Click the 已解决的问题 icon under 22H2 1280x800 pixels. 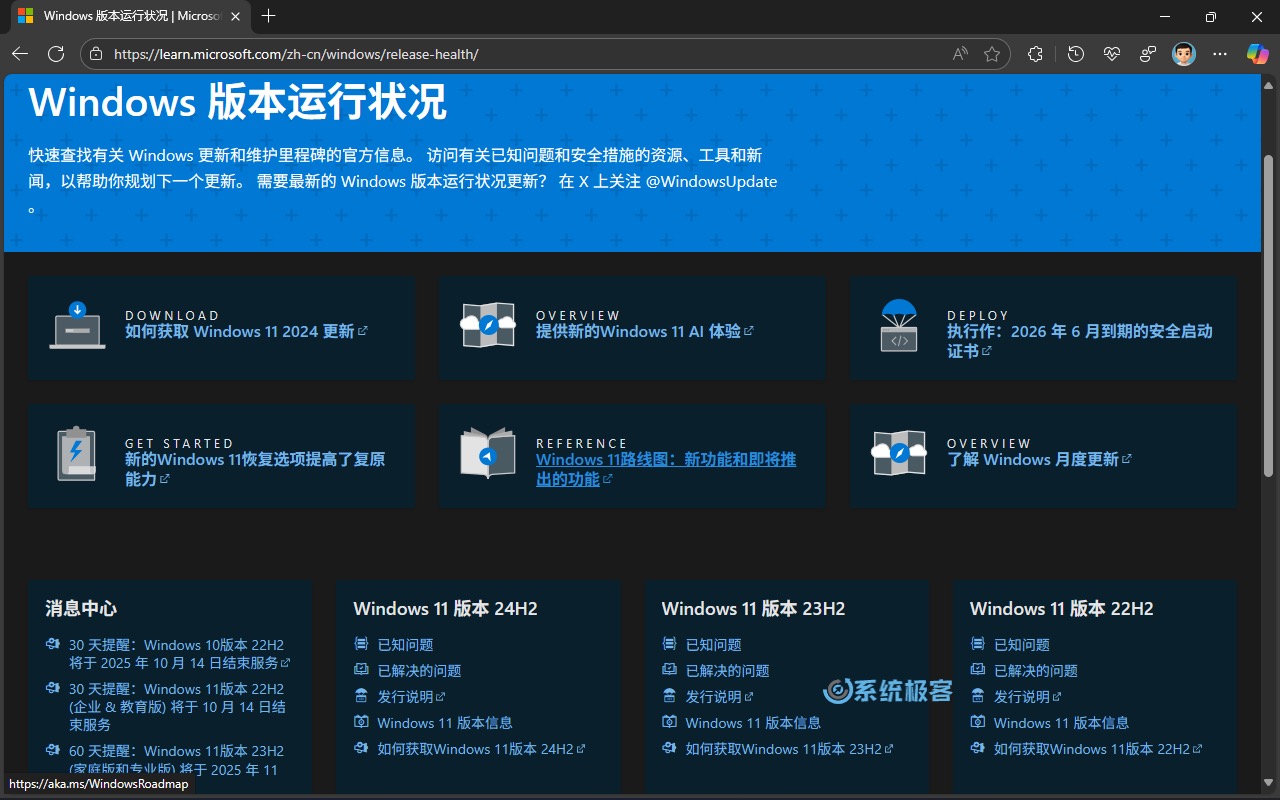(x=977, y=670)
